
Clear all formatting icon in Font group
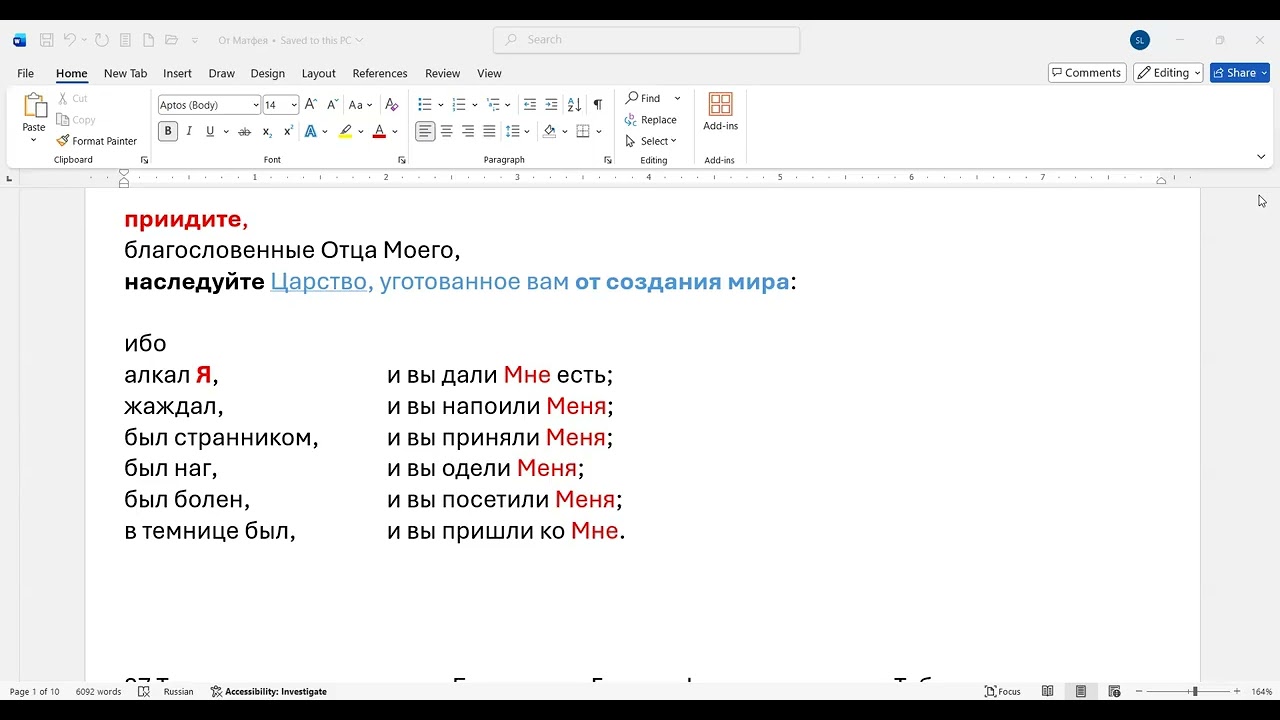(x=392, y=105)
